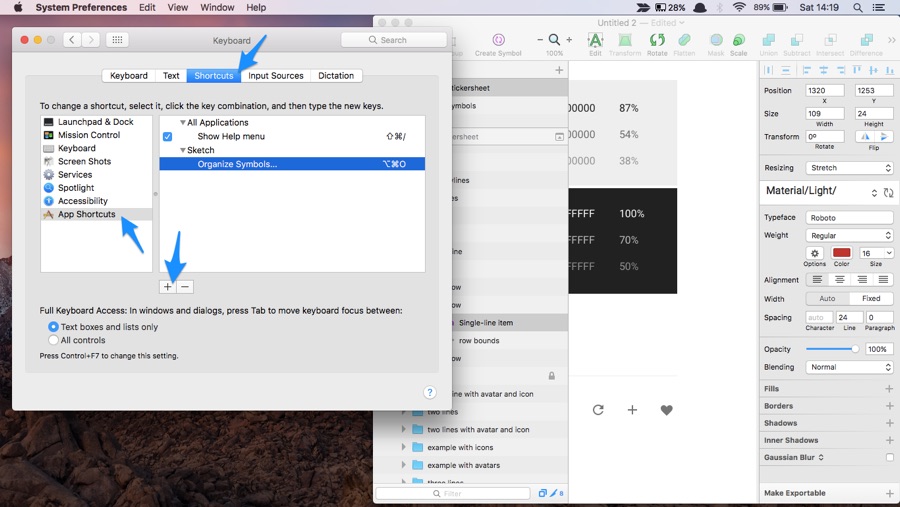The height and width of the screenshot is (507, 900).
Task: Flip the layer vertically
Action: 885,137
